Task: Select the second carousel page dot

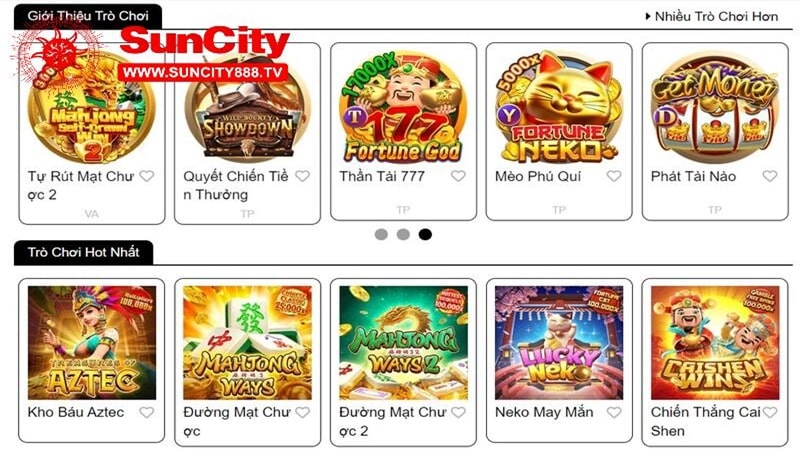Action: (x=403, y=234)
